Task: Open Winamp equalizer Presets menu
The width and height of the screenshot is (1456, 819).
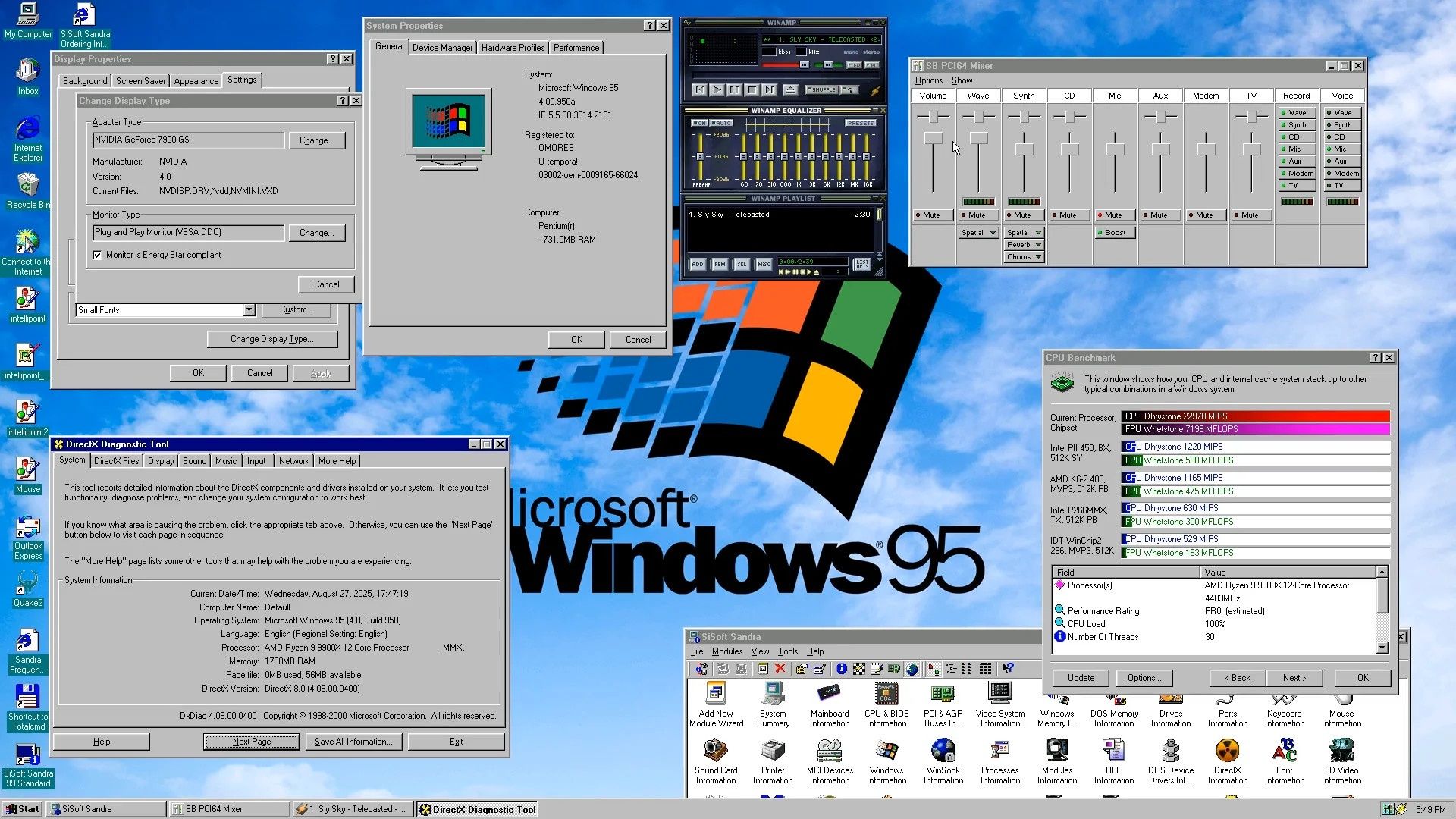Action: point(861,123)
